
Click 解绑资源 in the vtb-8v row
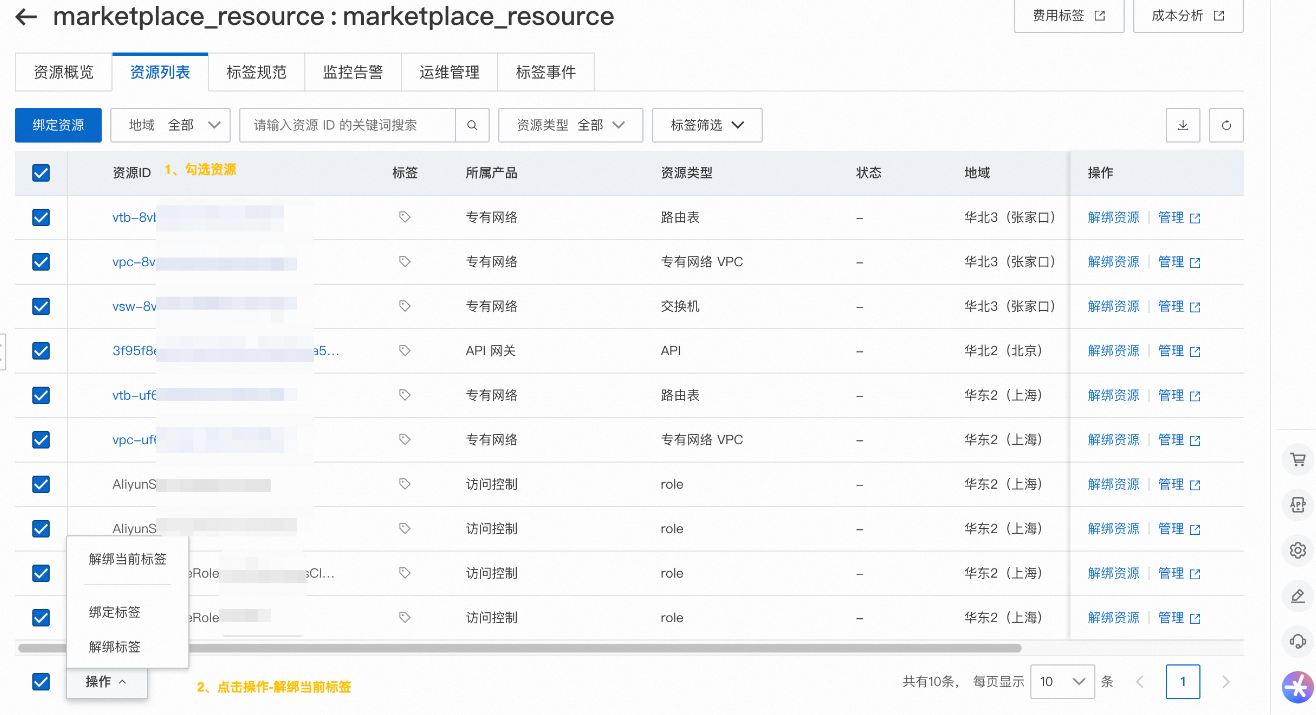pyautogui.click(x=1113, y=217)
